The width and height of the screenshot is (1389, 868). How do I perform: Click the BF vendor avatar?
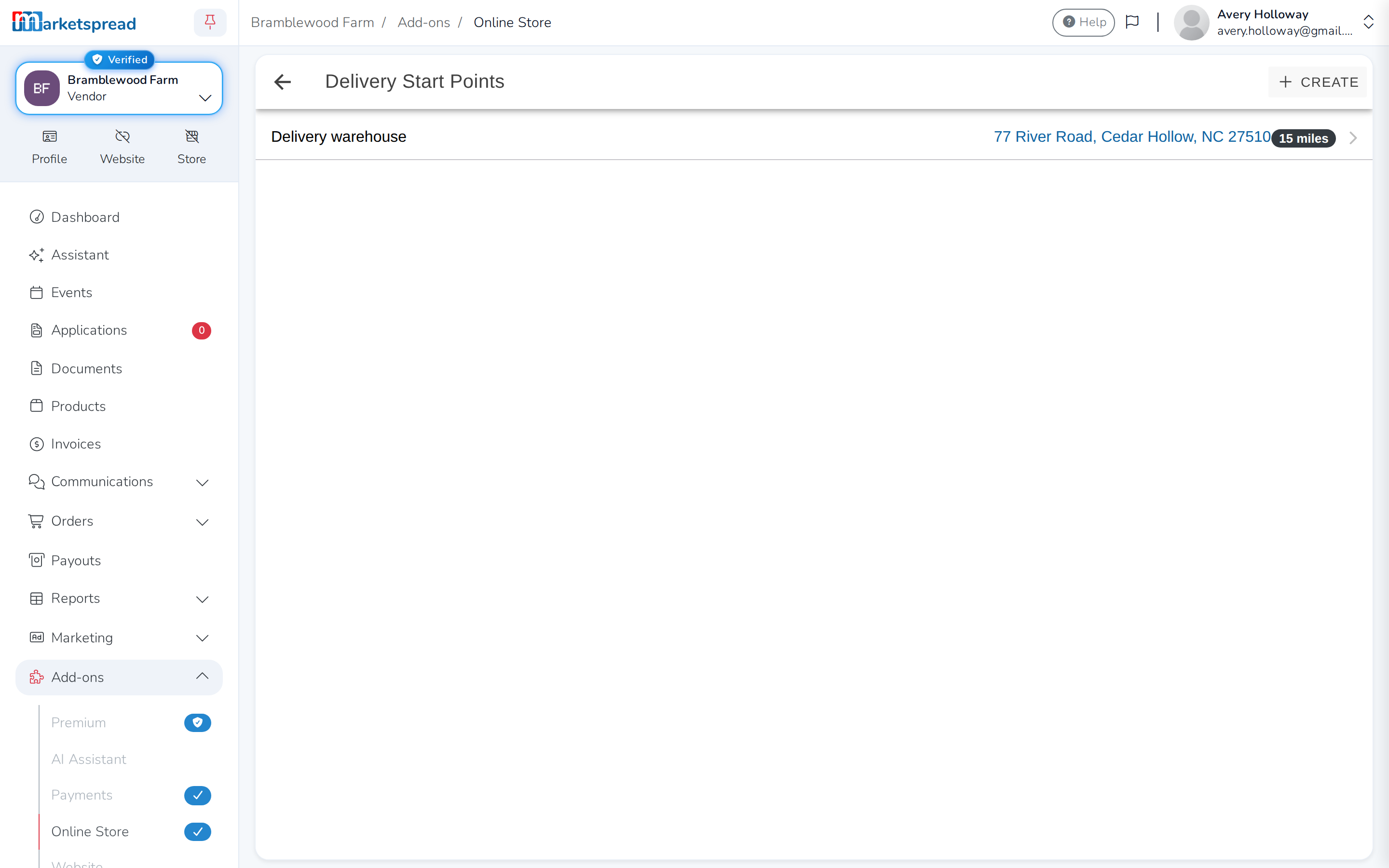[x=41, y=88]
